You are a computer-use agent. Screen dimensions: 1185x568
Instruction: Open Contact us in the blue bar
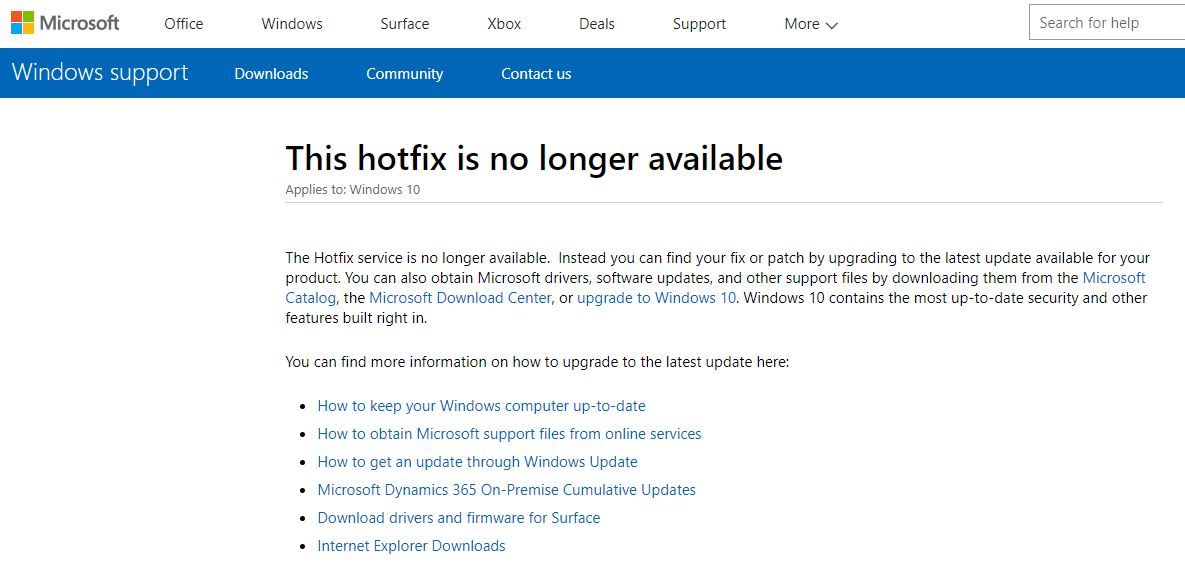click(x=536, y=74)
